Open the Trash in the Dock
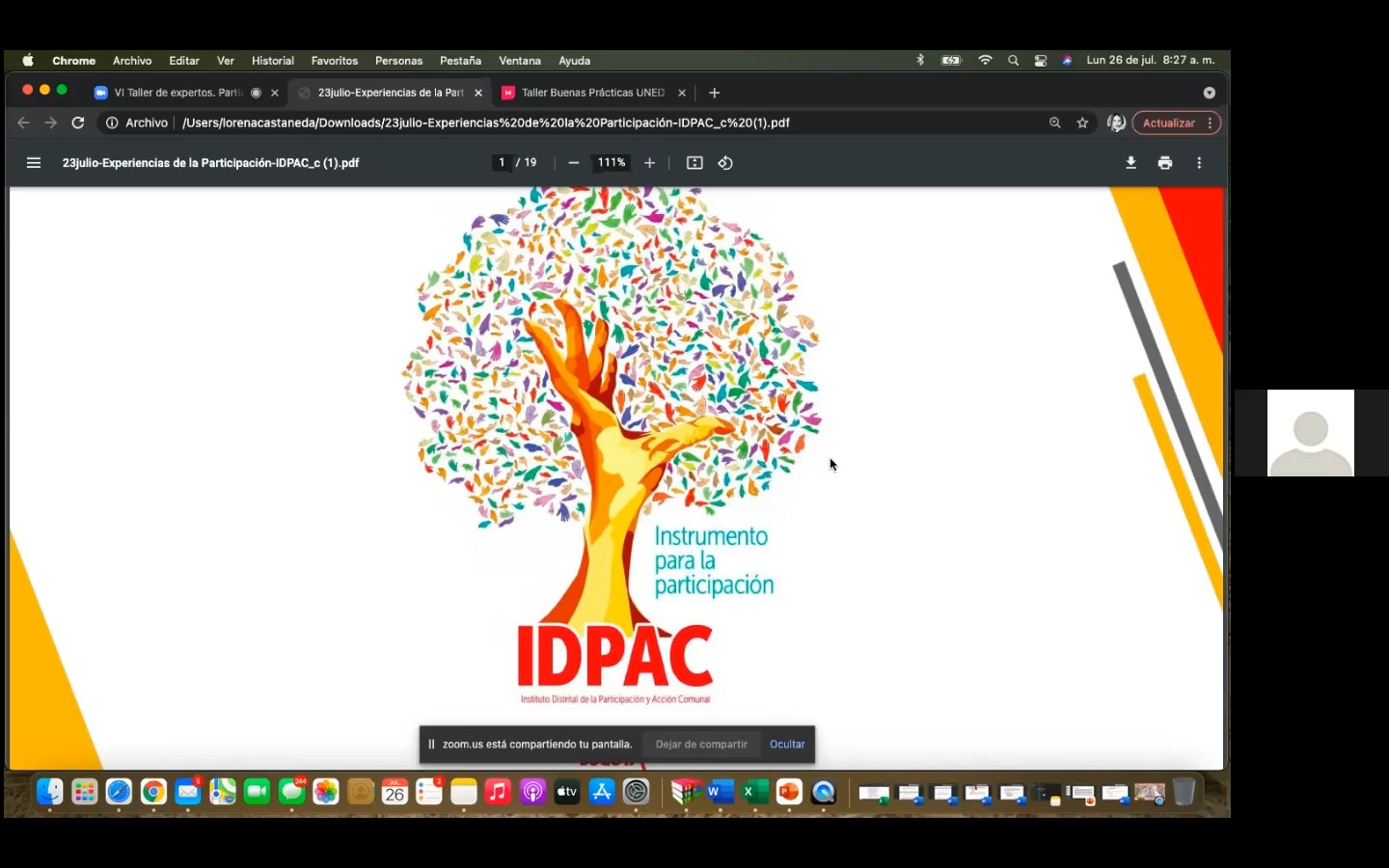Viewport: 1389px width, 868px height. tap(1184, 792)
